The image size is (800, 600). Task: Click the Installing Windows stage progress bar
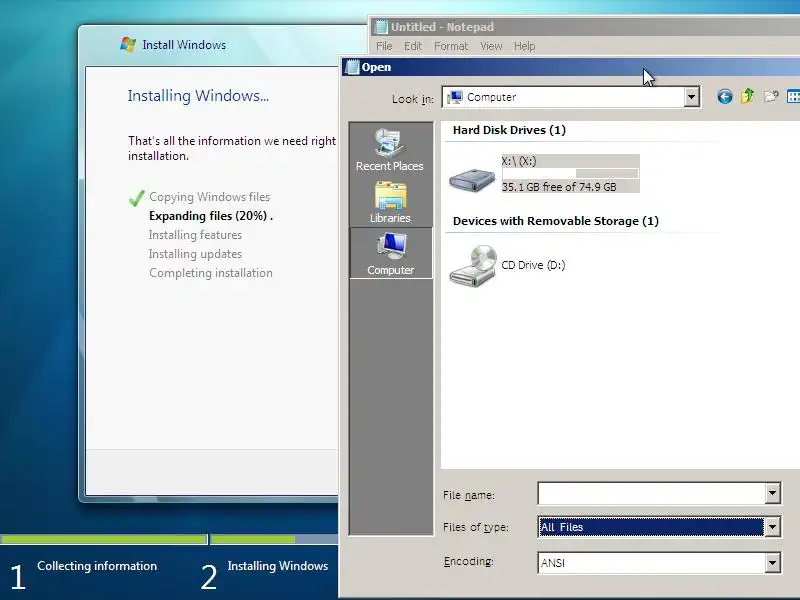pos(274,539)
